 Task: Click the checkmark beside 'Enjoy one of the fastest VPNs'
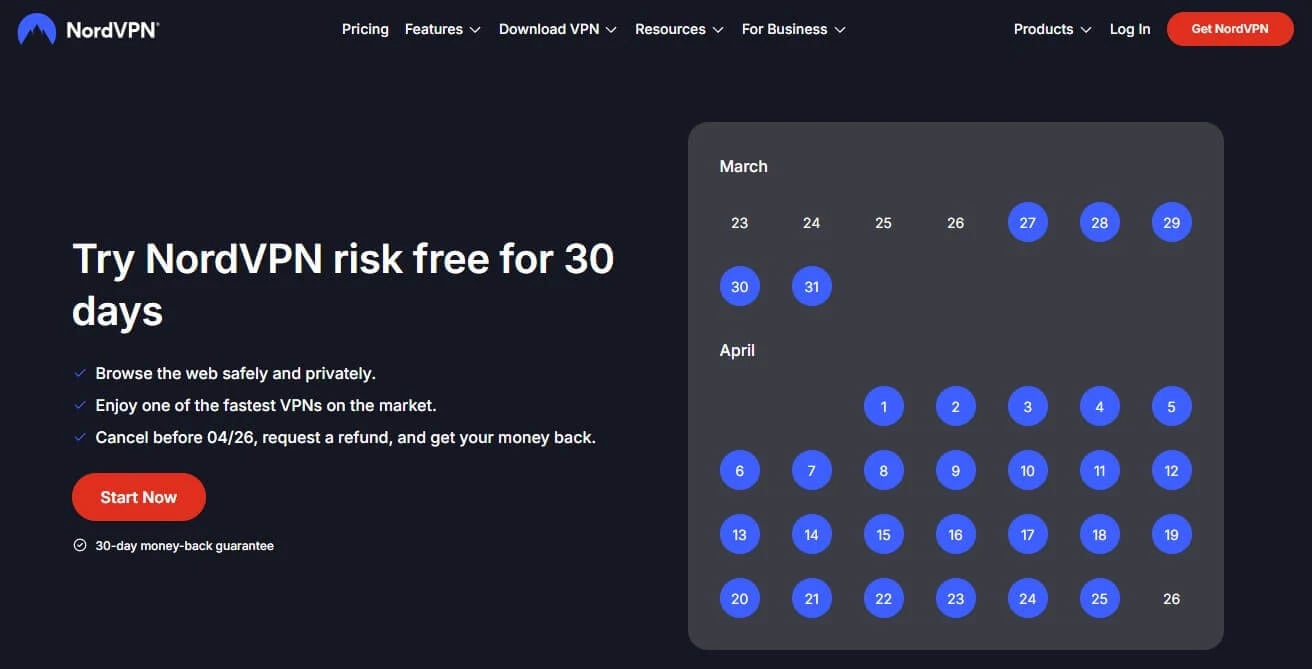(x=80, y=404)
